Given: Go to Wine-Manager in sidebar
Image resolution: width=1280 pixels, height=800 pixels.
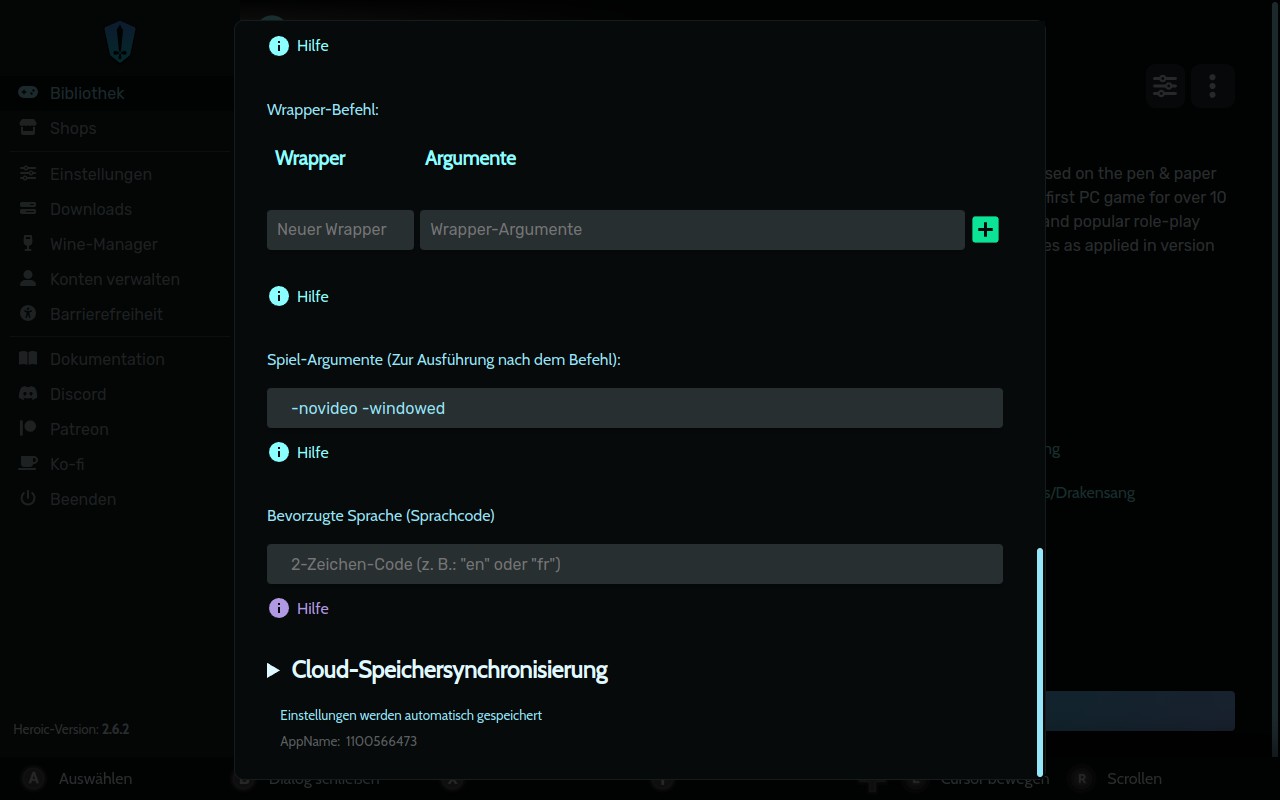Looking at the screenshot, I should coord(103,244).
